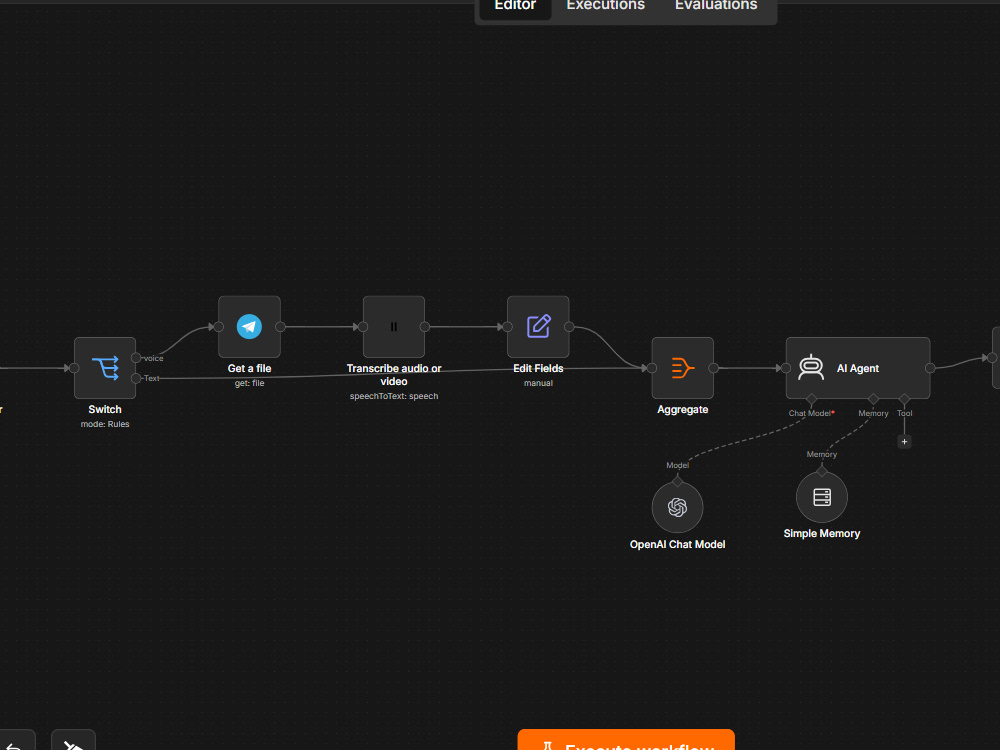Switch to the Executions tab

tap(605, 6)
